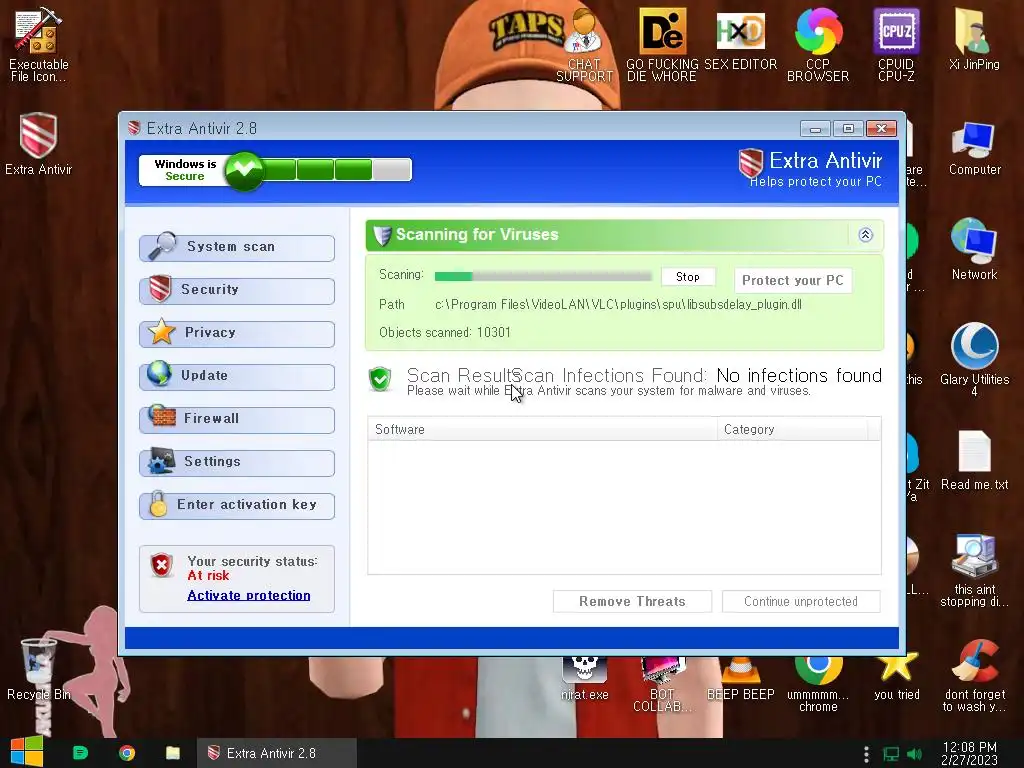The image size is (1024, 768).
Task: Click Extra Antivir 2.8 taskbar button
Action: (x=277, y=753)
